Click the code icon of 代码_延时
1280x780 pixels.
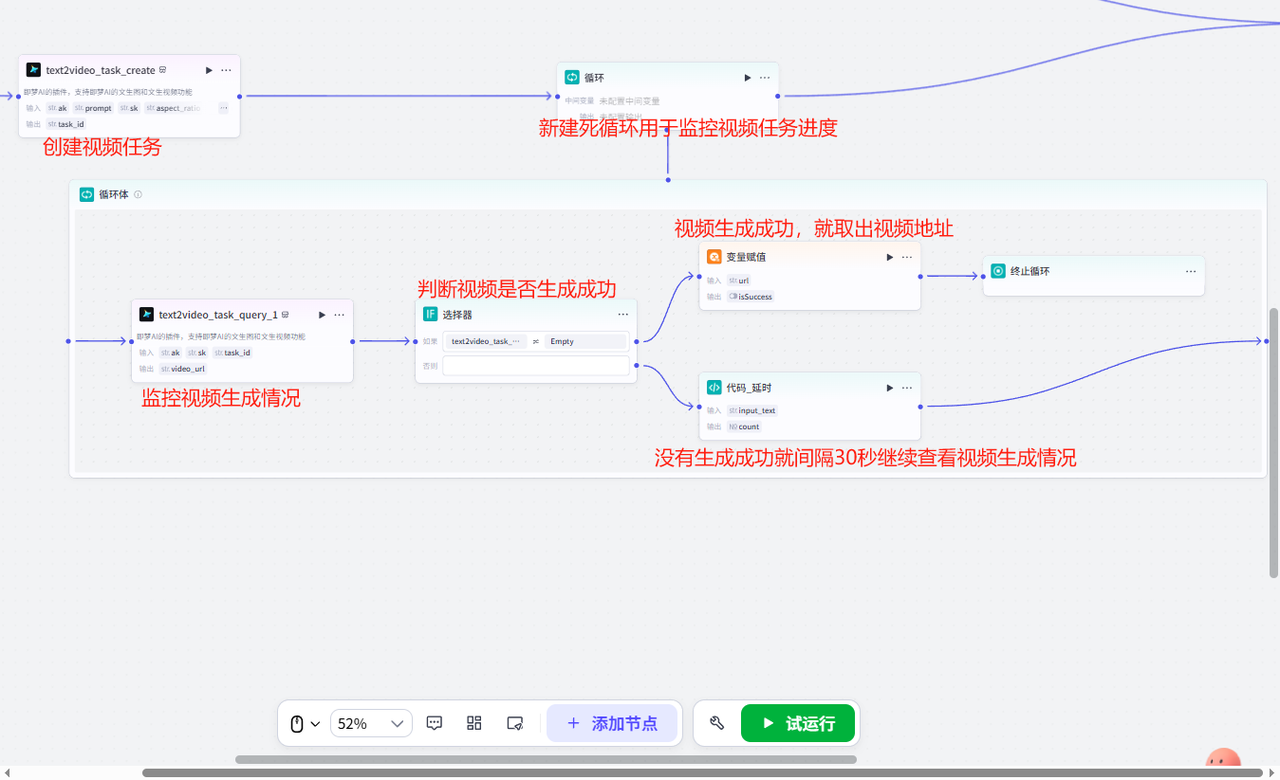(714, 387)
